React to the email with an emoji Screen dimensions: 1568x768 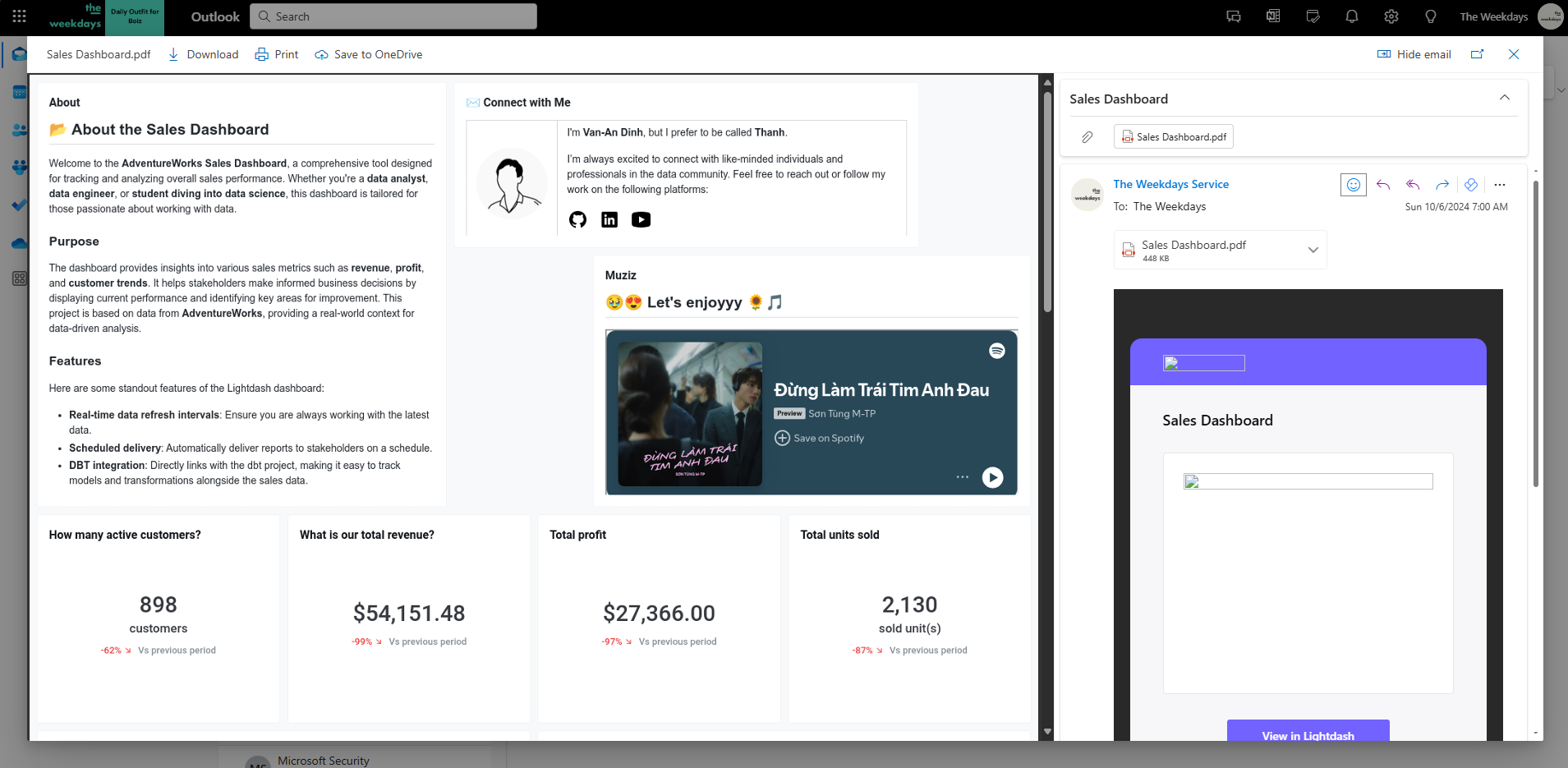(1354, 185)
